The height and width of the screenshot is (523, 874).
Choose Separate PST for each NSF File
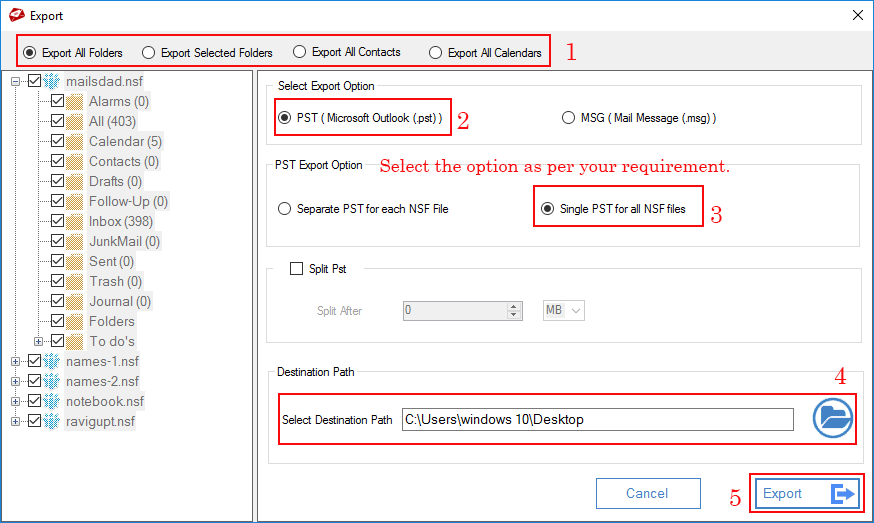click(x=284, y=209)
